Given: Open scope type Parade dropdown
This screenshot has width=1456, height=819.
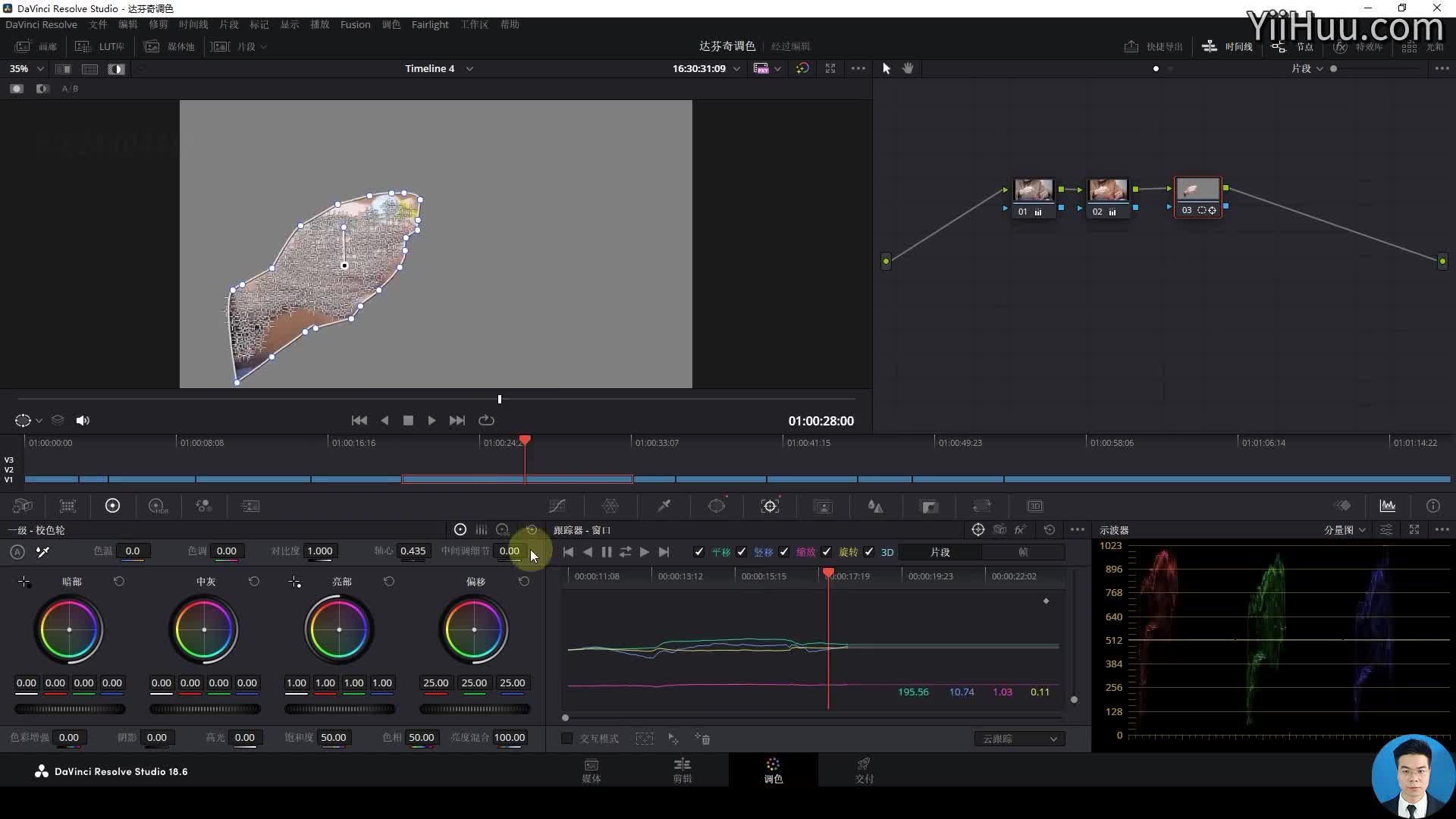Looking at the screenshot, I should pos(1345,530).
